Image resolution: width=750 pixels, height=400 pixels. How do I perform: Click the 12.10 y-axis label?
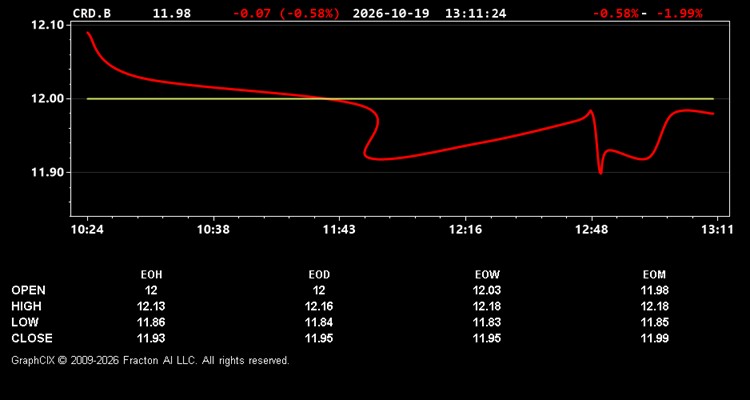pyautogui.click(x=47, y=25)
